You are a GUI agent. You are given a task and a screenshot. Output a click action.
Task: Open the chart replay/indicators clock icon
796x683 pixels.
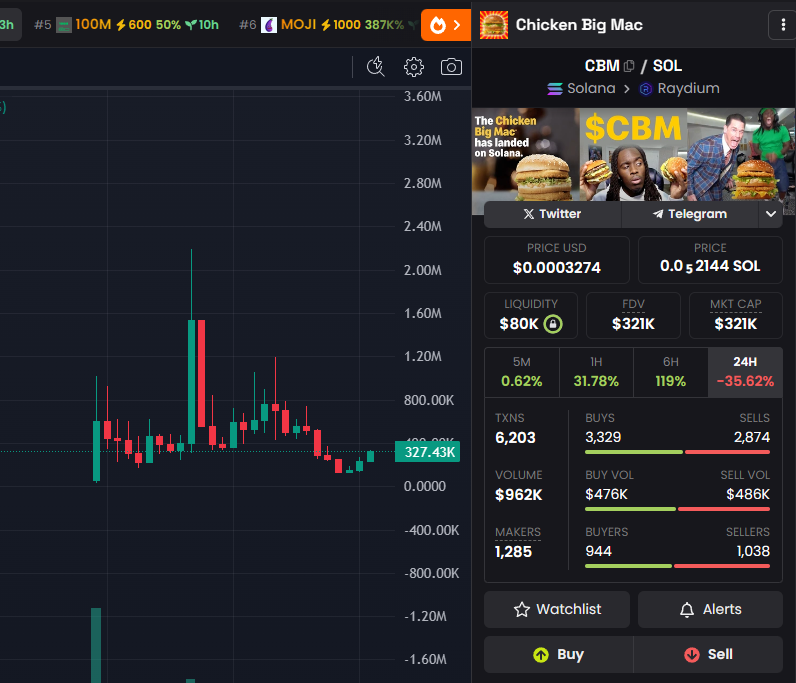(376, 67)
